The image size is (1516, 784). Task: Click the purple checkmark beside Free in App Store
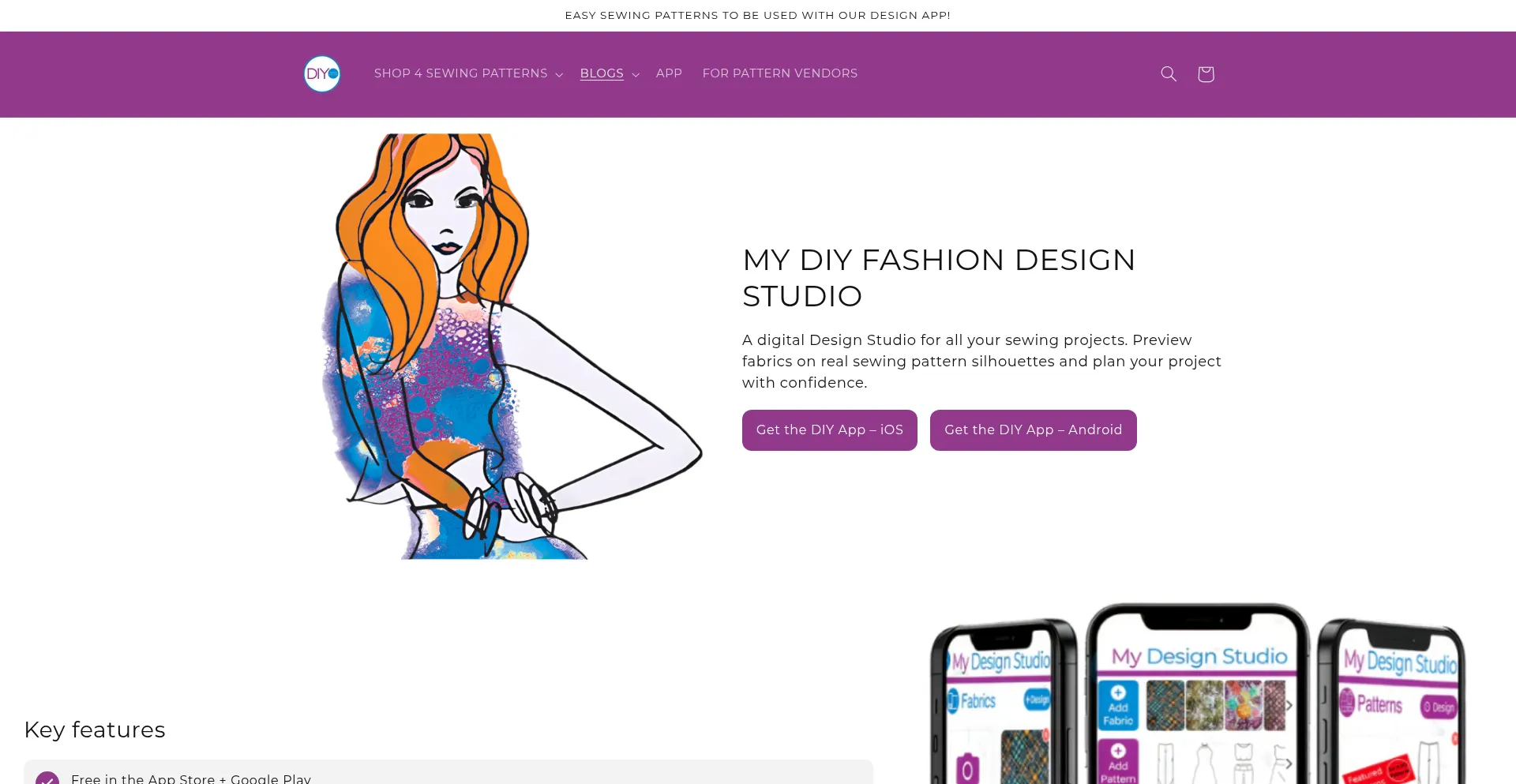coord(47,778)
